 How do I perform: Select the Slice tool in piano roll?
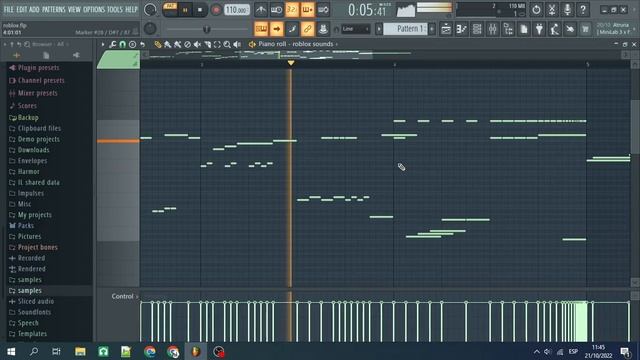[x=207, y=44]
